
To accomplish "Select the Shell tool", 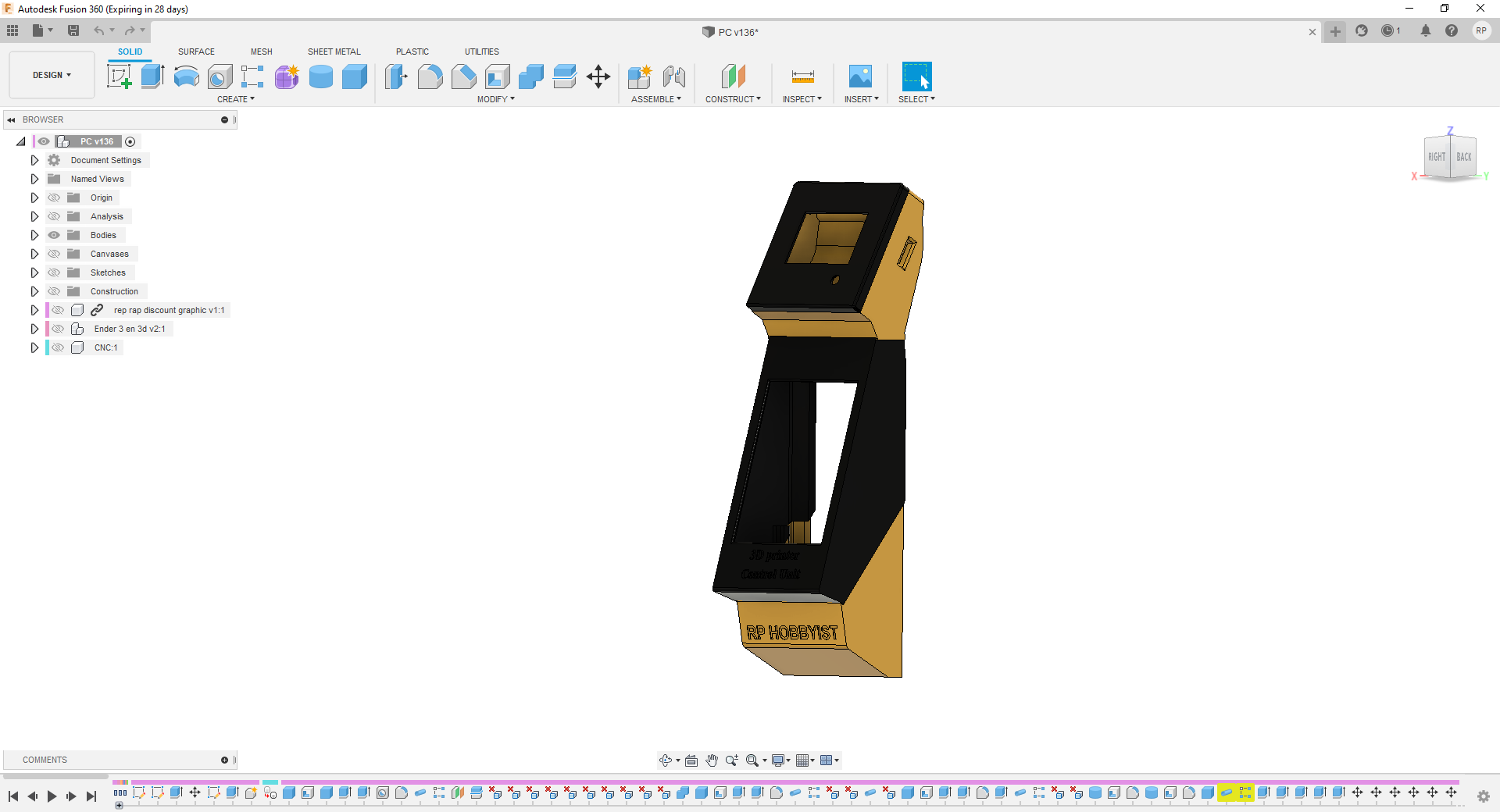I will coord(497,77).
